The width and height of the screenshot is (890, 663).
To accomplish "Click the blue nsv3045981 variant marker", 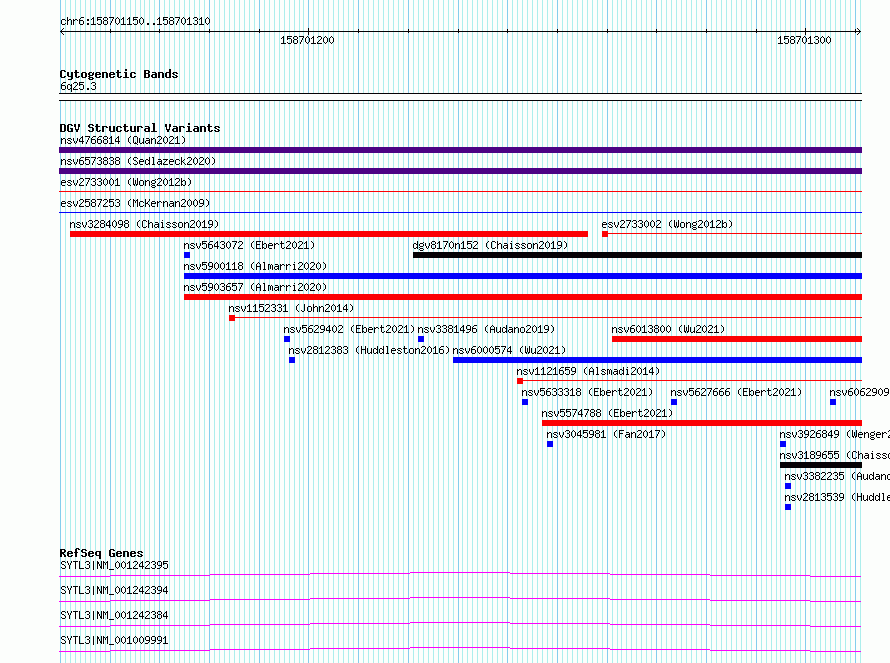I will tap(550, 444).
